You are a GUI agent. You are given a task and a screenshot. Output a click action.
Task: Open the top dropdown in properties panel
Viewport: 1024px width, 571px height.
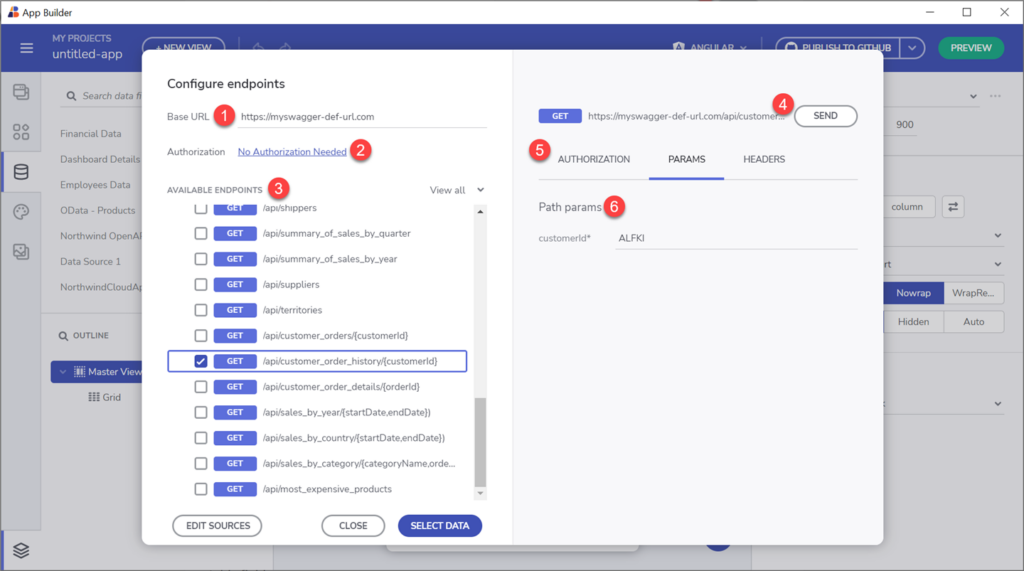click(x=973, y=96)
